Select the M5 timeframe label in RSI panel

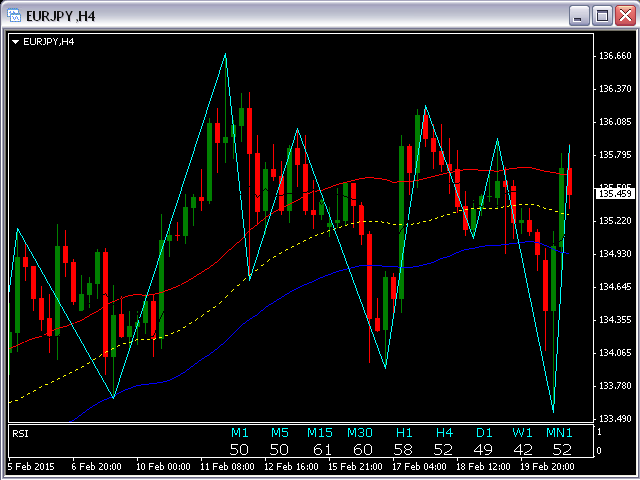click(x=279, y=432)
